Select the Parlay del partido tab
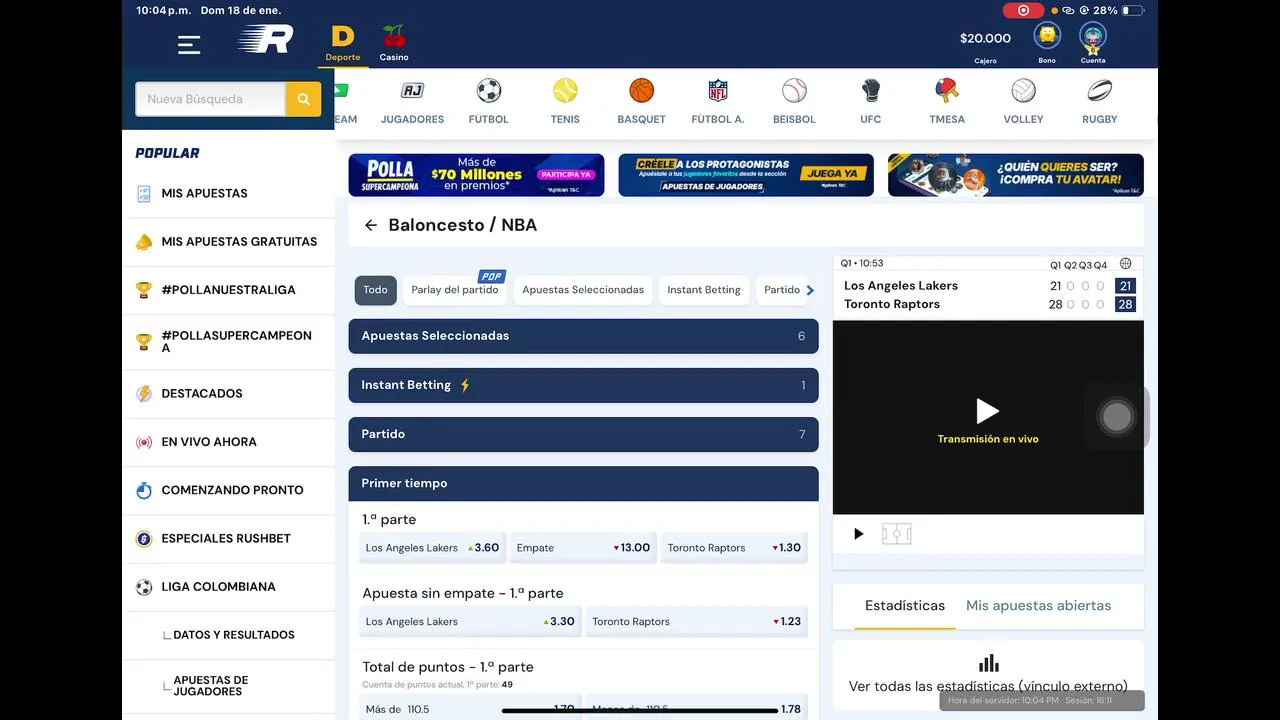 point(455,290)
